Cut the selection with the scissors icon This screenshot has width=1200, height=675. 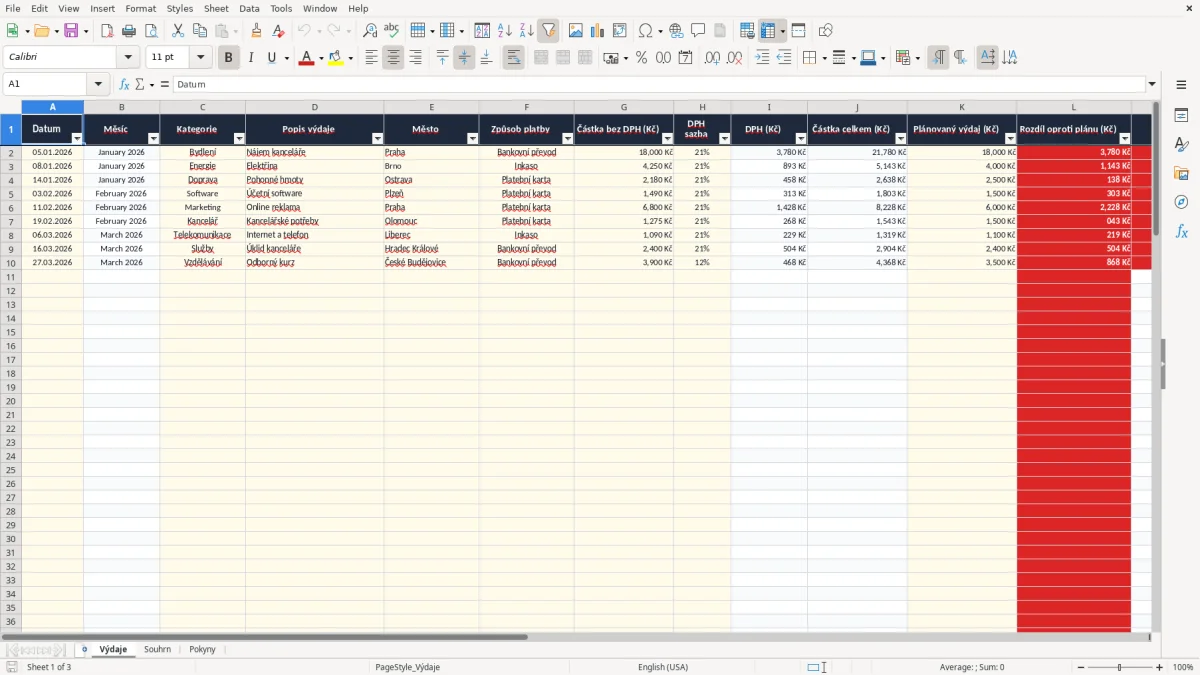pos(178,31)
